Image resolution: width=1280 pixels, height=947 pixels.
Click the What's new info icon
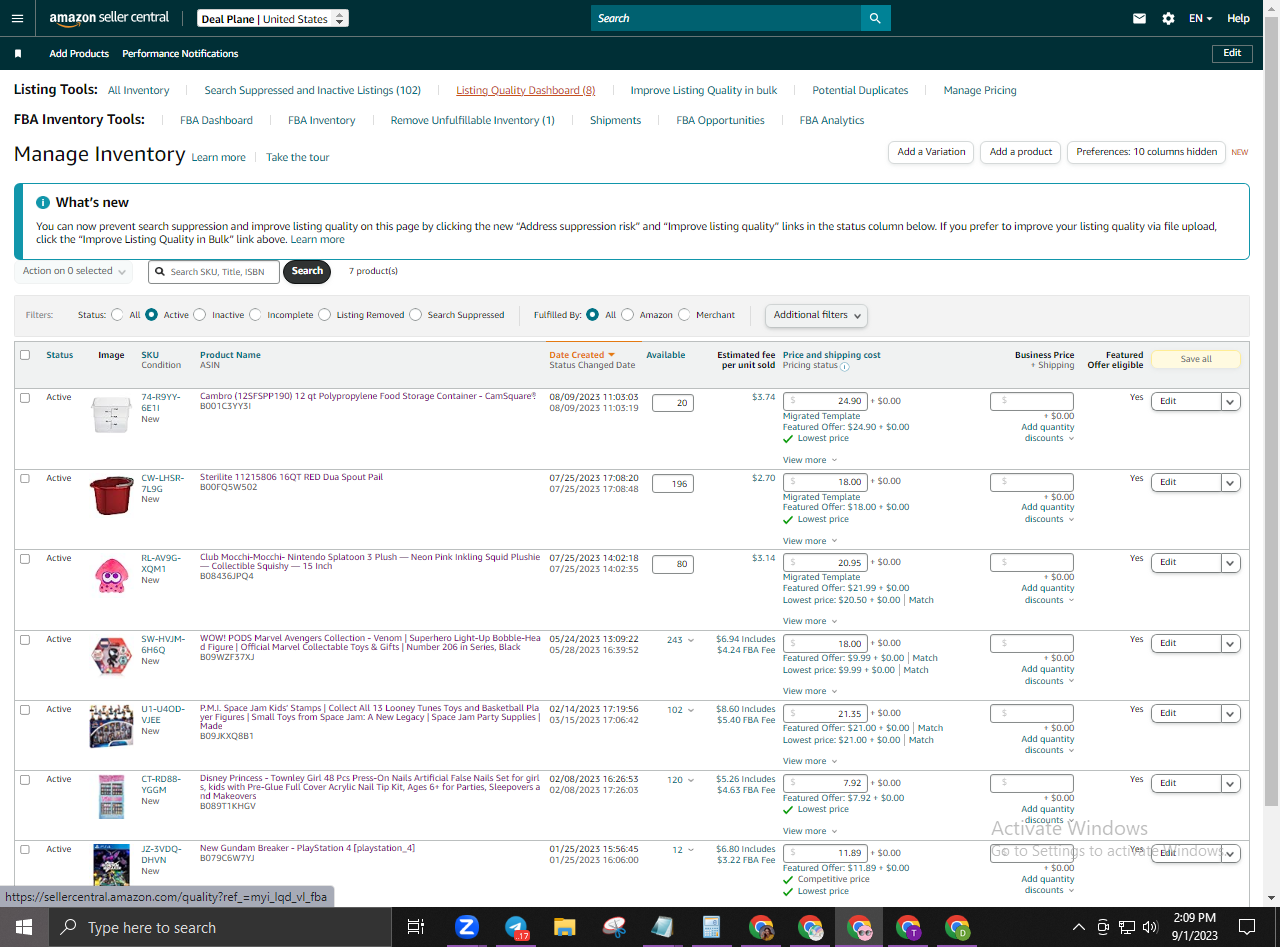point(43,202)
